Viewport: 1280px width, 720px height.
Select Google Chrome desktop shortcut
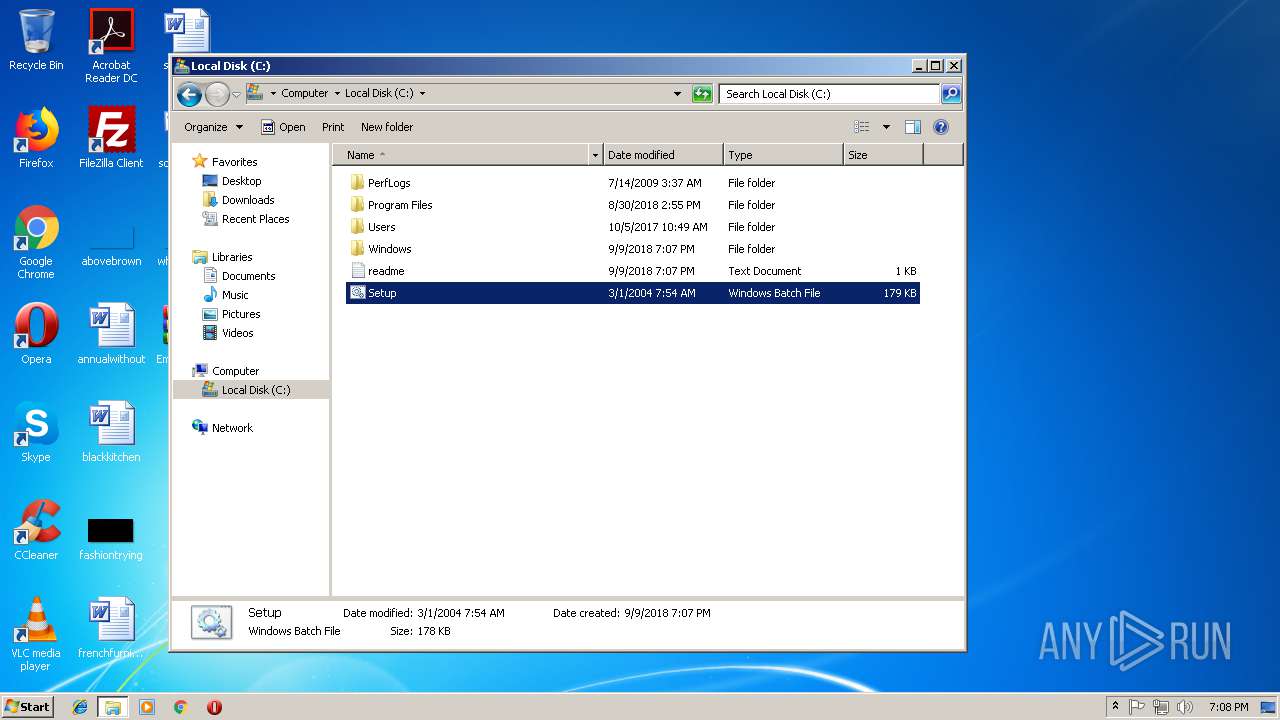[36, 242]
